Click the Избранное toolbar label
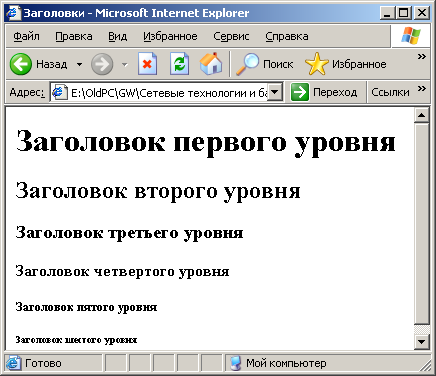The width and height of the screenshot is (436, 376). (x=359, y=64)
